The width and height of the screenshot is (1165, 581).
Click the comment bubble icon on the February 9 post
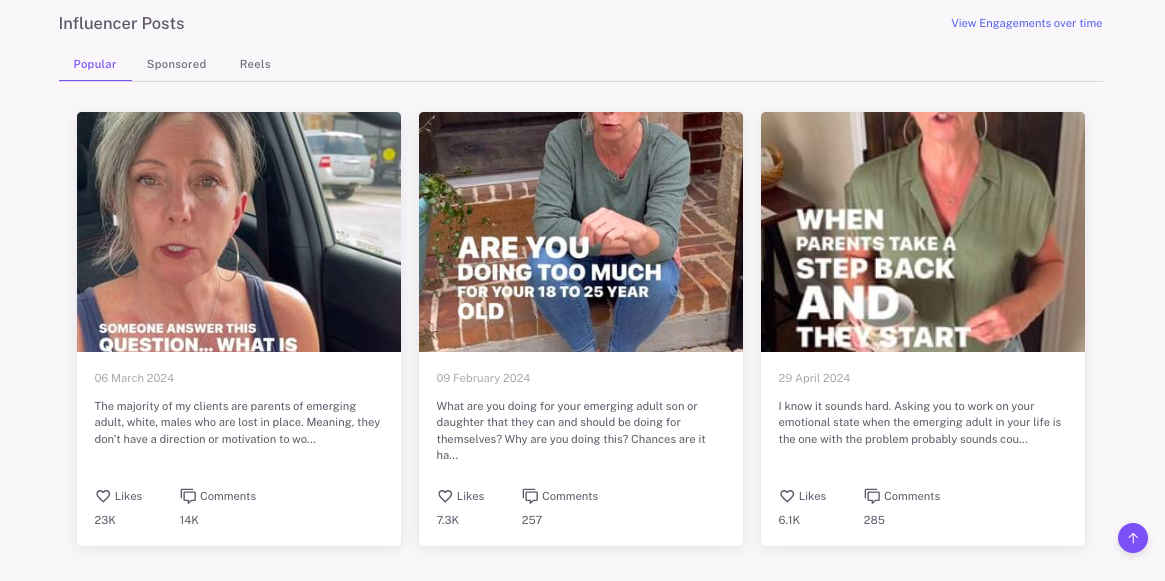[530, 495]
